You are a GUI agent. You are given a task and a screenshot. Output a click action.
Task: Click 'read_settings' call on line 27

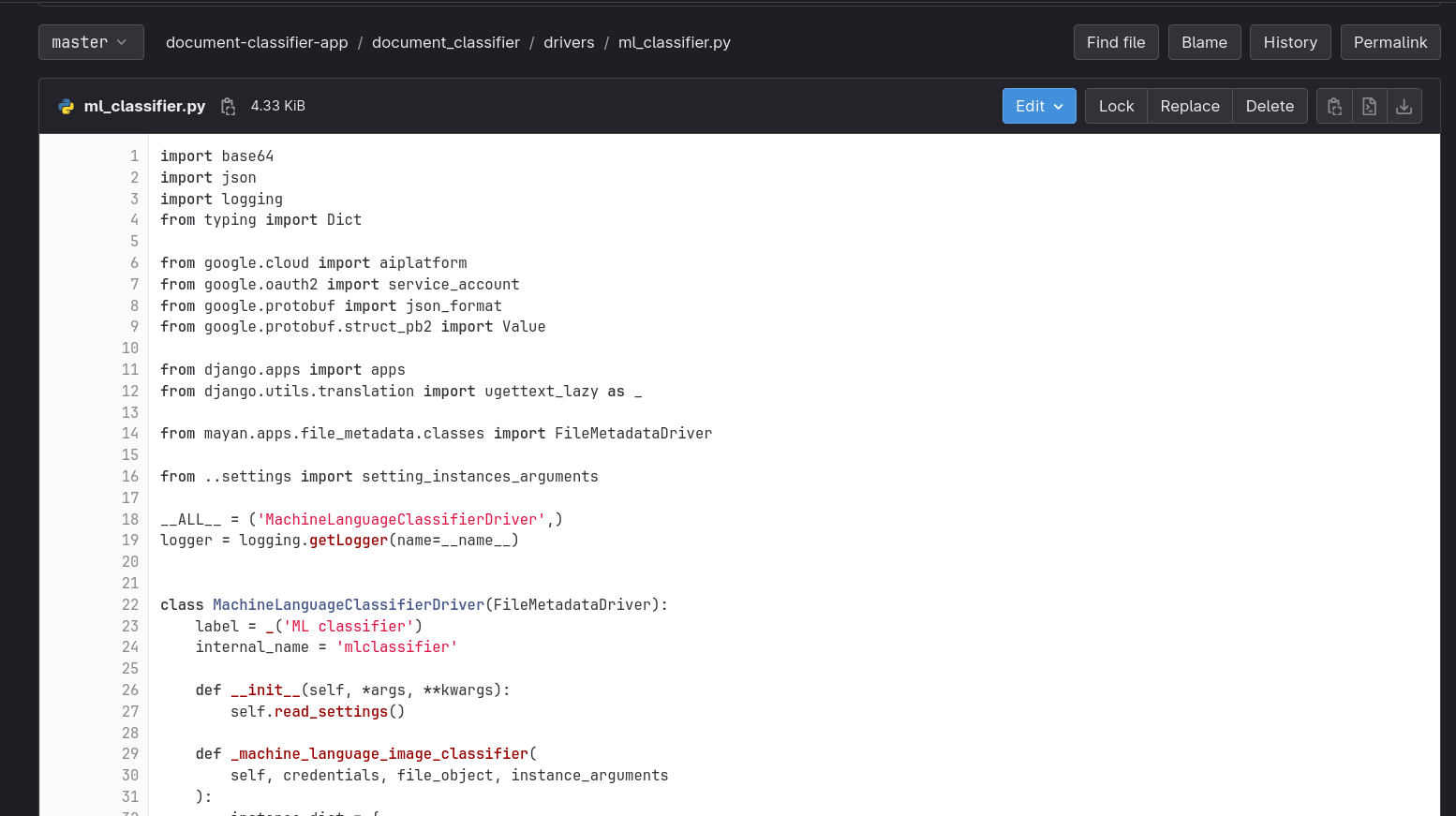(x=331, y=712)
